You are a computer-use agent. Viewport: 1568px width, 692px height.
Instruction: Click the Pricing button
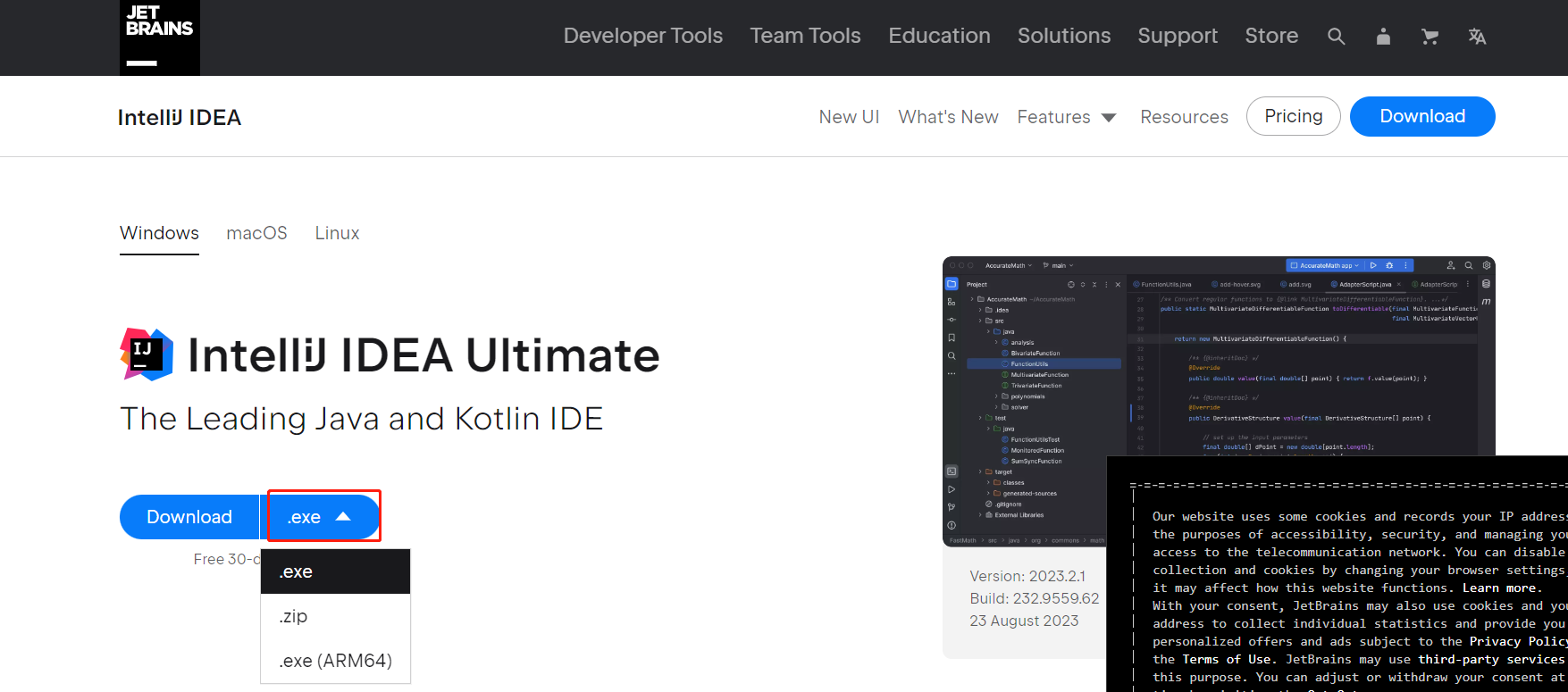click(1293, 116)
